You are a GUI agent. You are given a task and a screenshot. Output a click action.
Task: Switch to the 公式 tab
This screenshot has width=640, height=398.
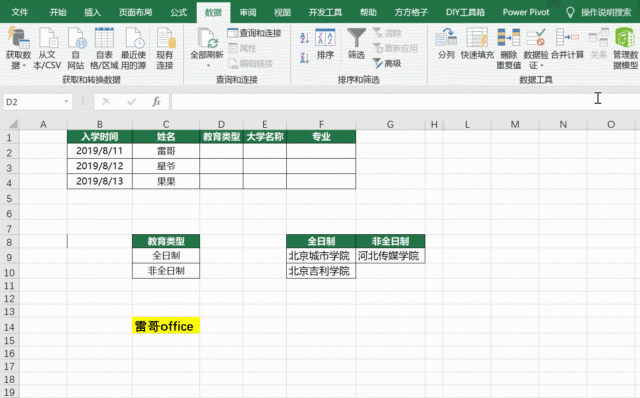point(178,12)
